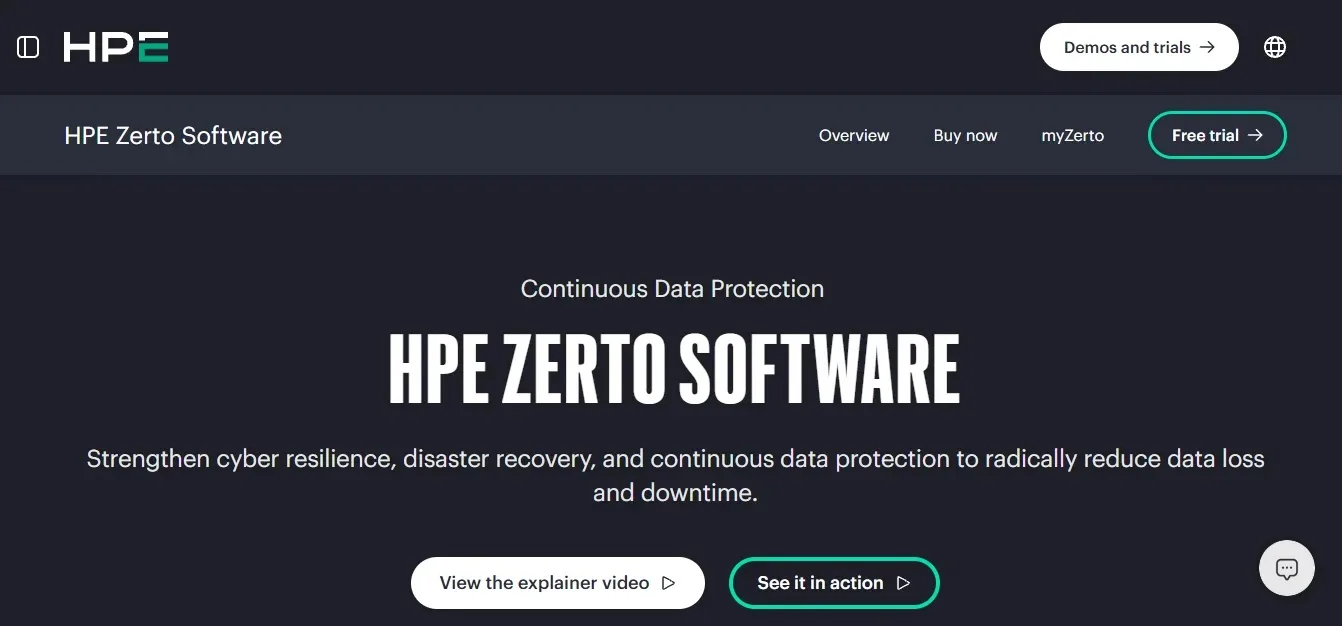
Task: Open the sidebar panel toggle icon
Action: 28,47
